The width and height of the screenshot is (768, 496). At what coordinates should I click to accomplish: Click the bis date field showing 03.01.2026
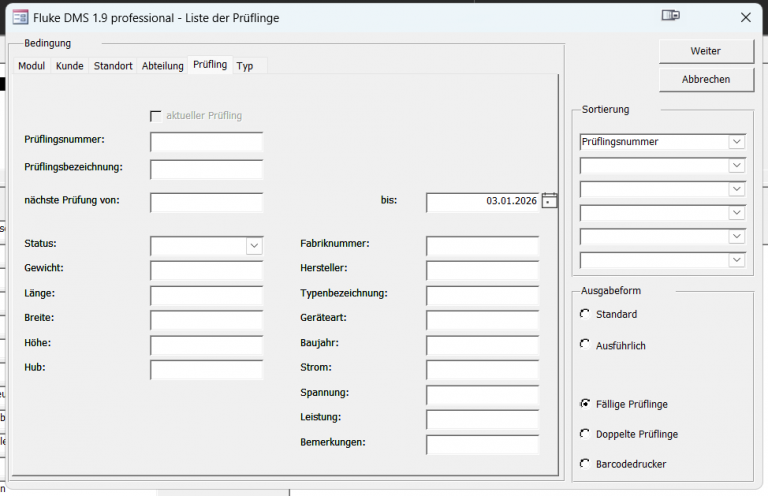click(x=482, y=202)
